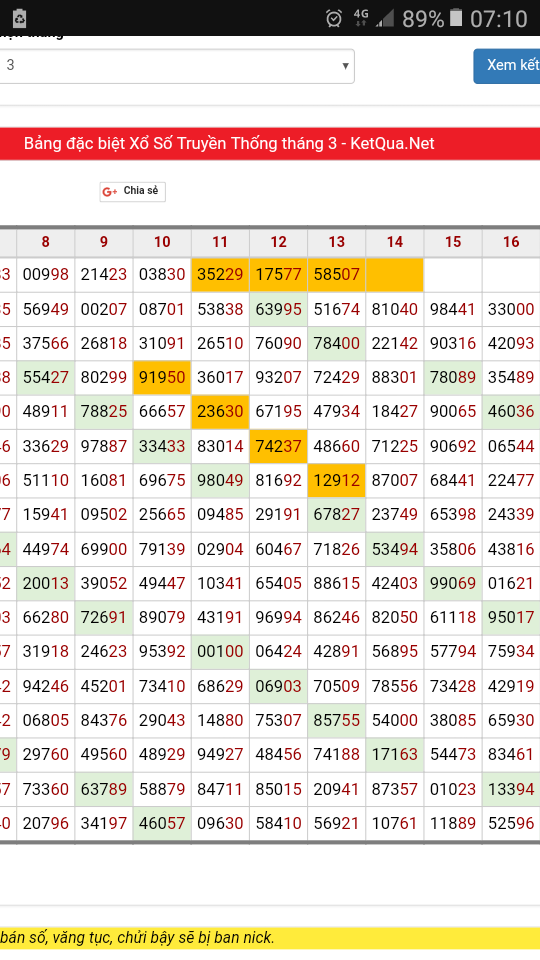The height and width of the screenshot is (960, 540).
Task: Tap the cell 09630
Action: click(x=220, y=823)
